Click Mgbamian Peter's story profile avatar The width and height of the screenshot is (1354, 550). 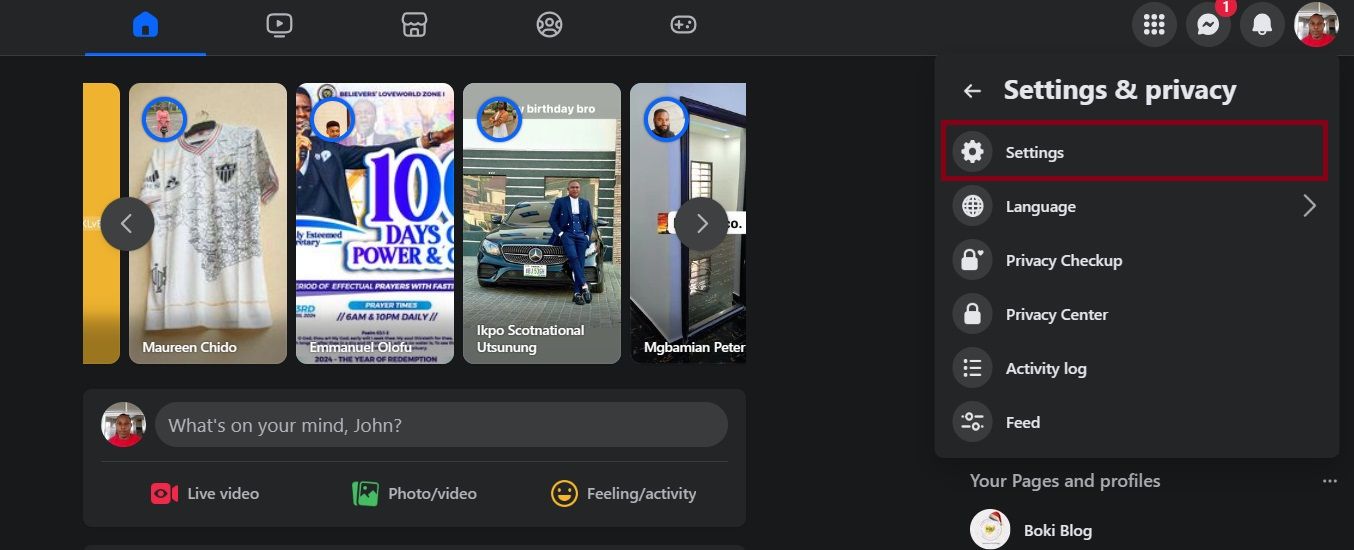pyautogui.click(x=665, y=119)
